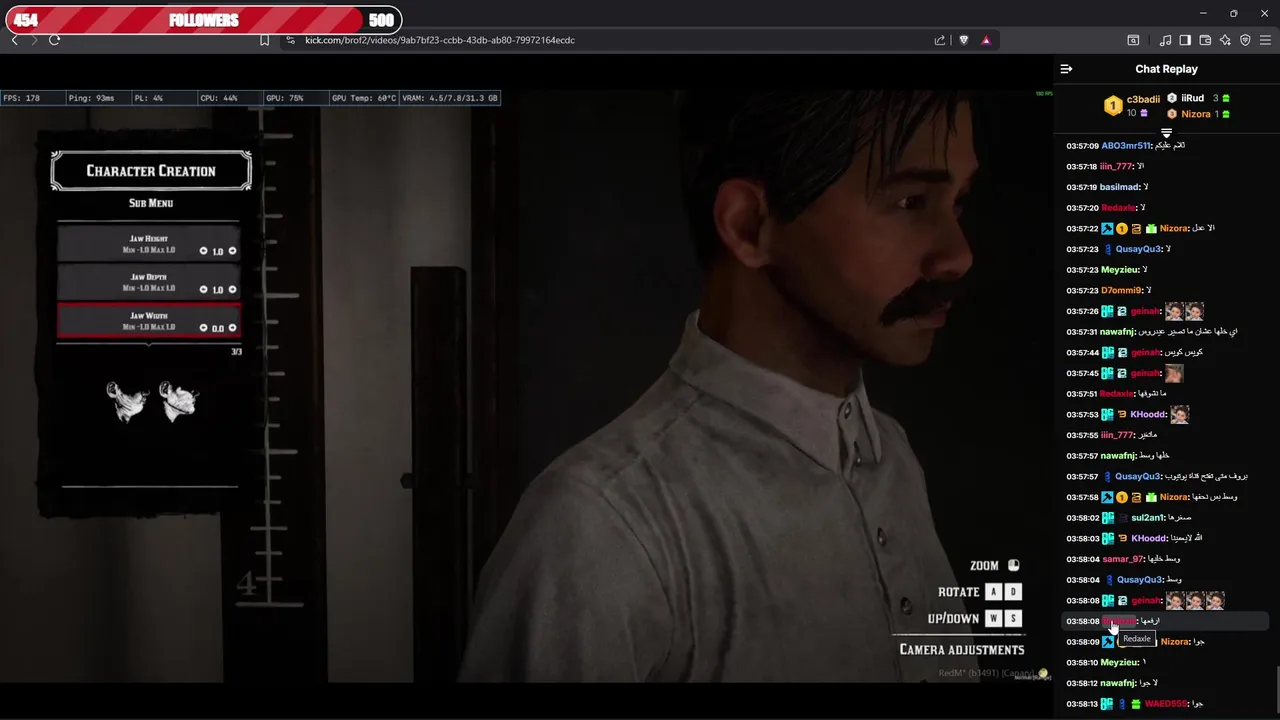
Task: Click username ABO3mr511 in chat
Action: (1128, 146)
